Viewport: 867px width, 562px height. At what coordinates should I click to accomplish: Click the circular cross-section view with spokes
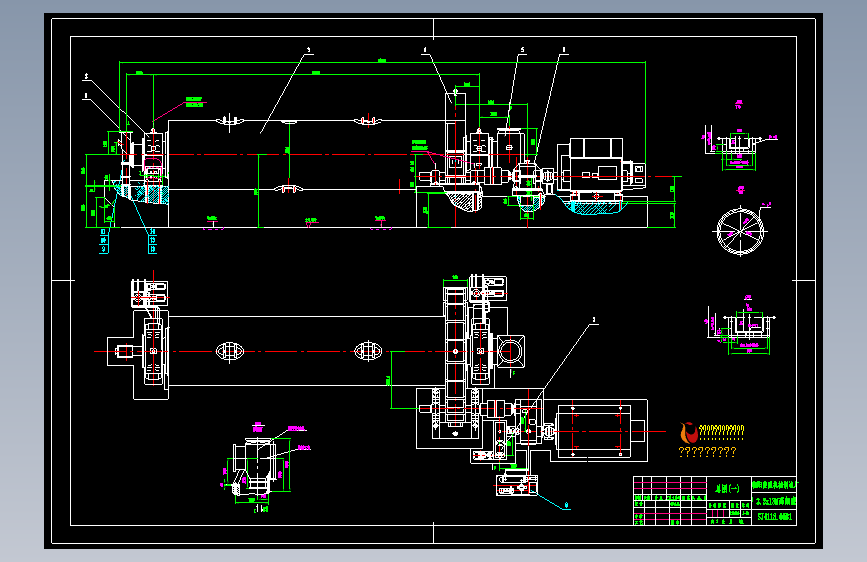[740, 231]
